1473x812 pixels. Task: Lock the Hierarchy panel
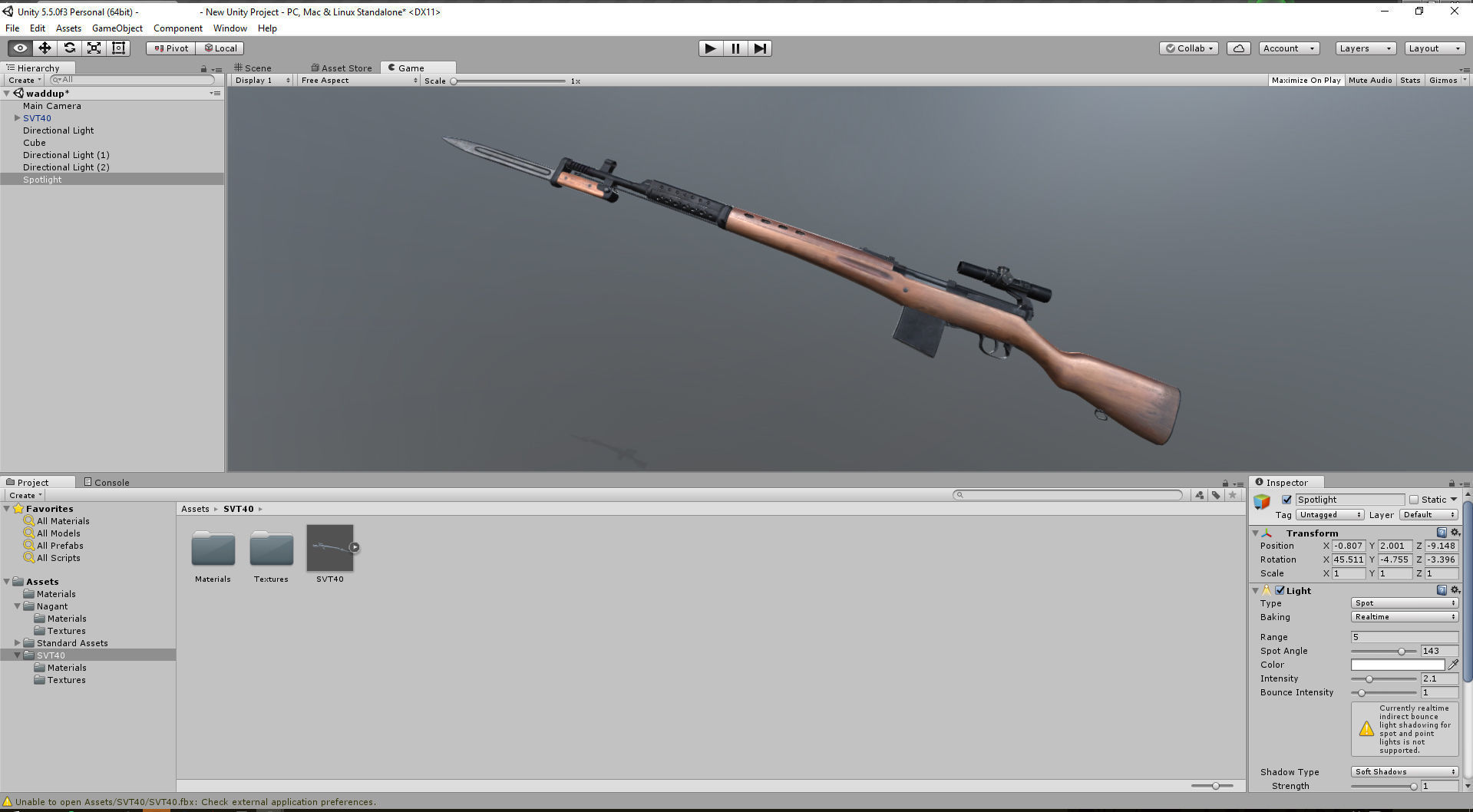(203, 68)
